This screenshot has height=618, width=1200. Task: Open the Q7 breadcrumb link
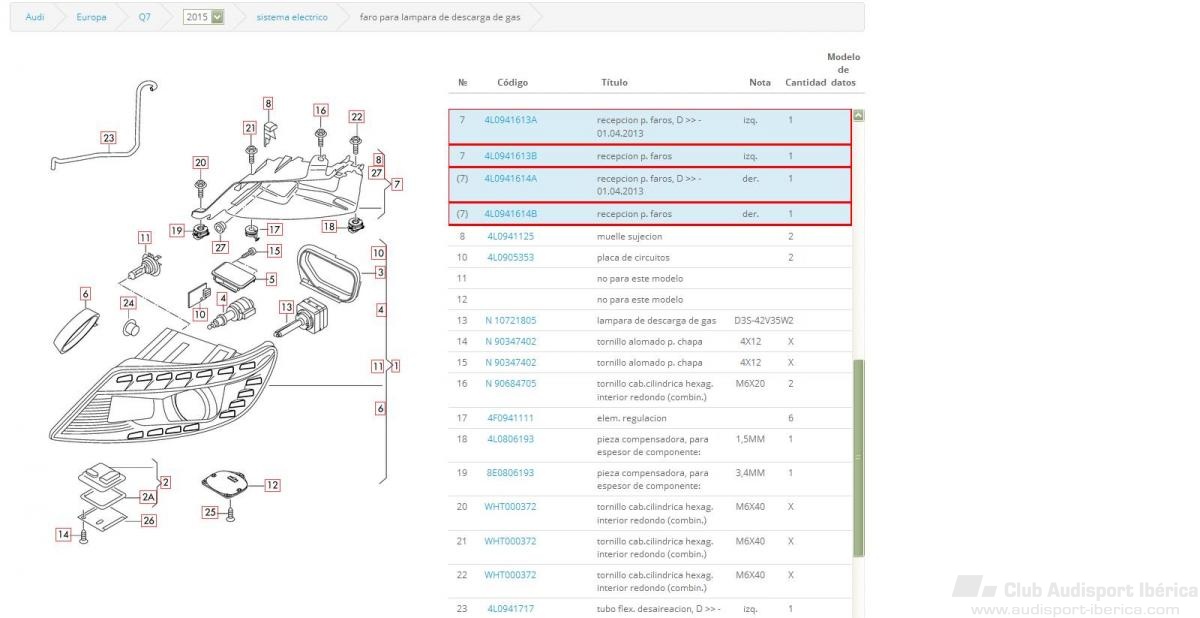click(x=145, y=17)
